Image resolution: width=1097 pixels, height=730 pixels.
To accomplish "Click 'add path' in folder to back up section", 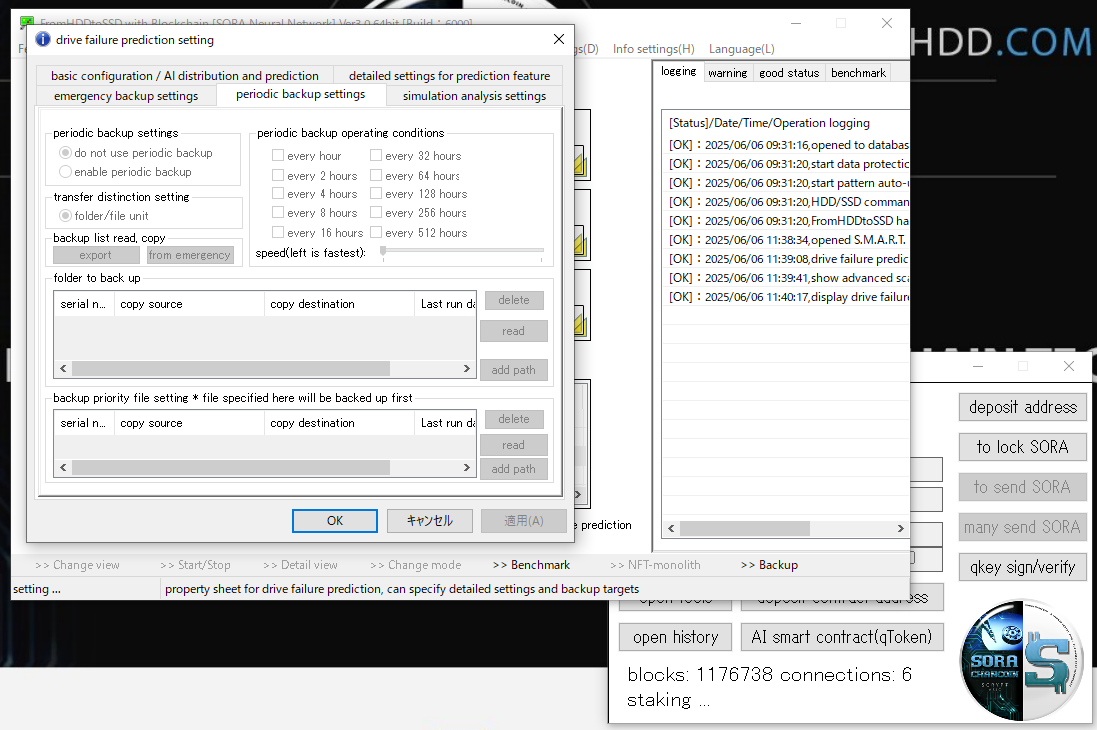I will tap(514, 370).
